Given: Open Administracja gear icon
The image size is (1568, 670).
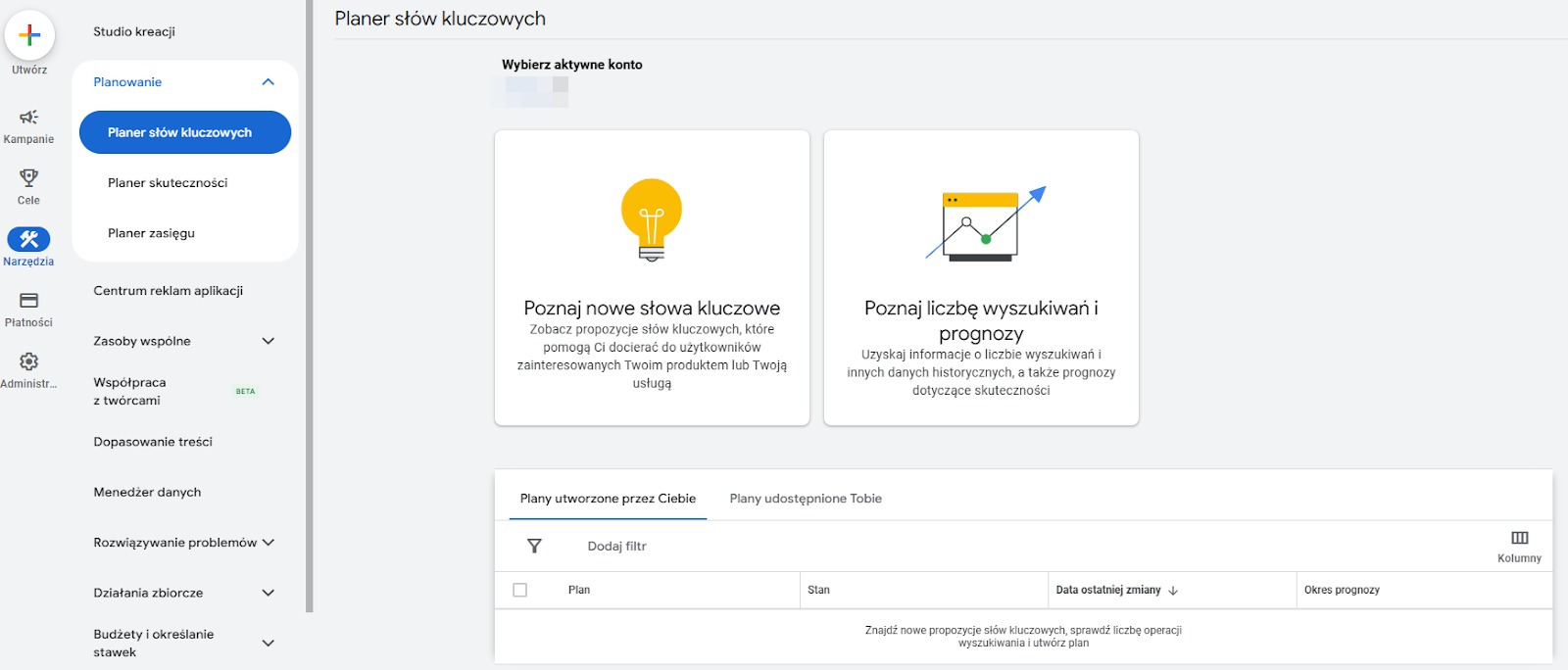Looking at the screenshot, I should (28, 361).
